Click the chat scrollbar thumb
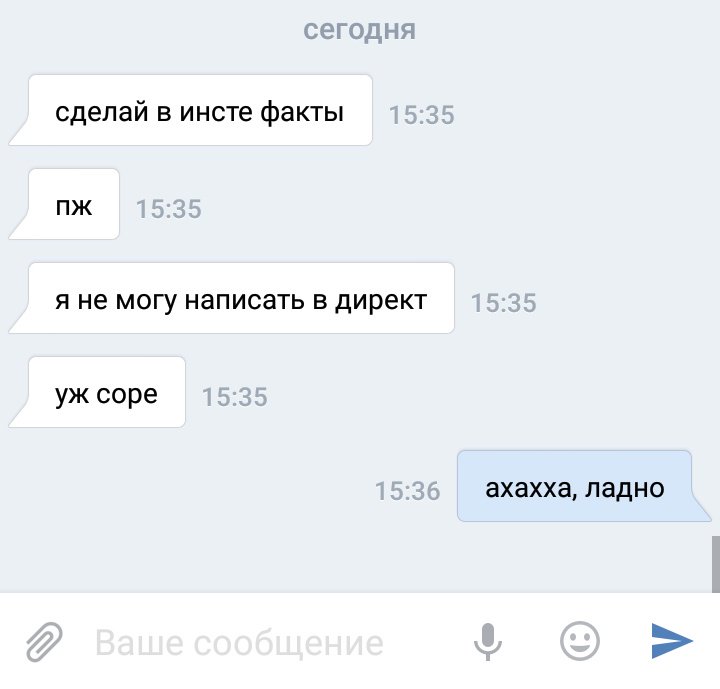The image size is (720, 689). pos(716,564)
